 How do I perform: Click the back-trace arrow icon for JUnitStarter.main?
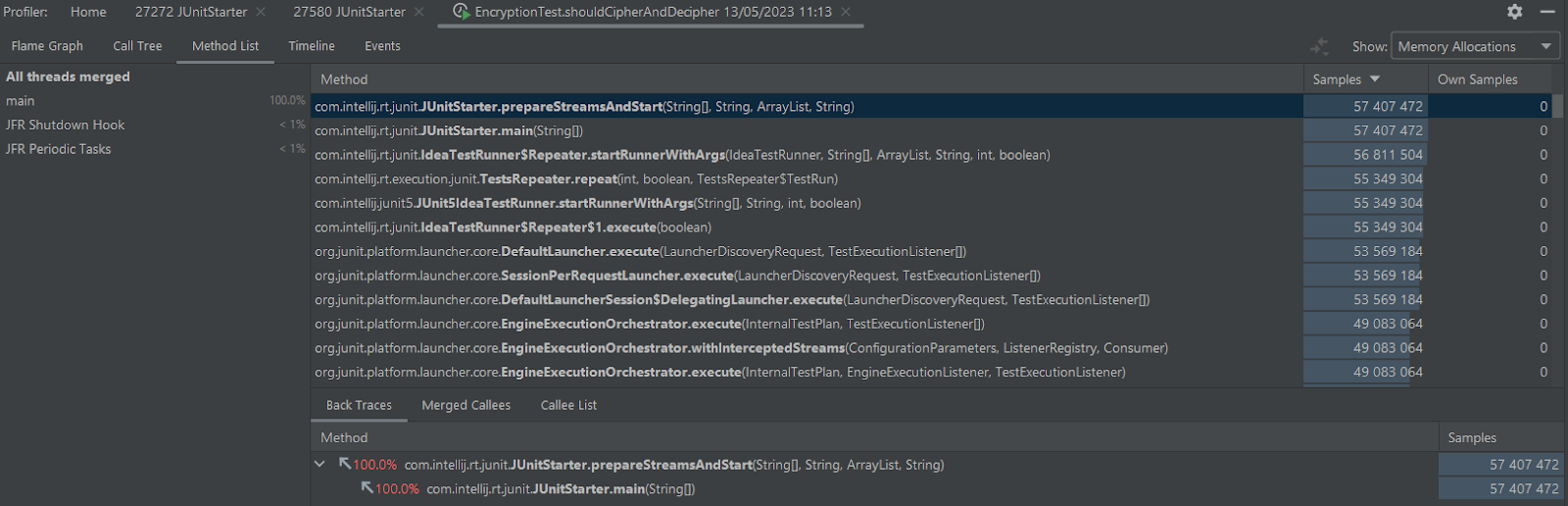click(367, 488)
